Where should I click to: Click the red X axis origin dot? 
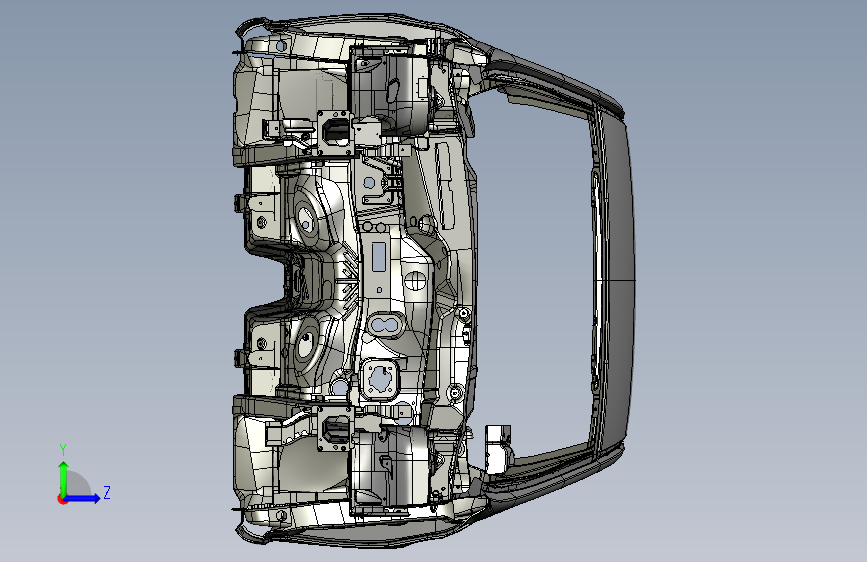62,499
